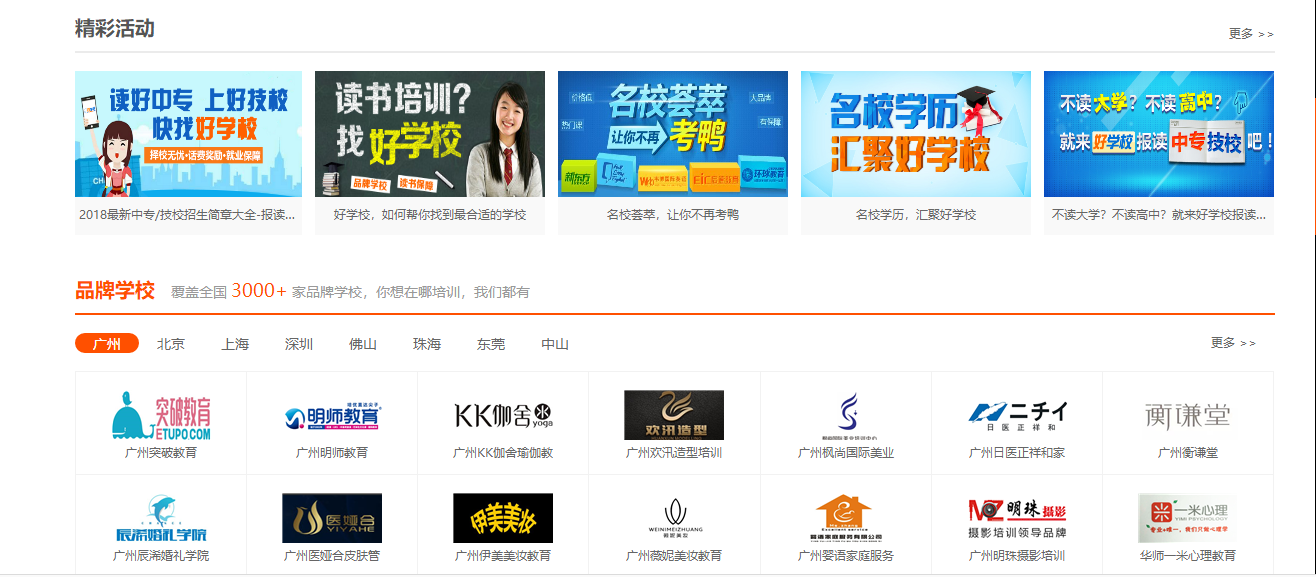Open the 广州日医正祥和家 text link
The height and width of the screenshot is (577, 1316).
pos(1017,453)
